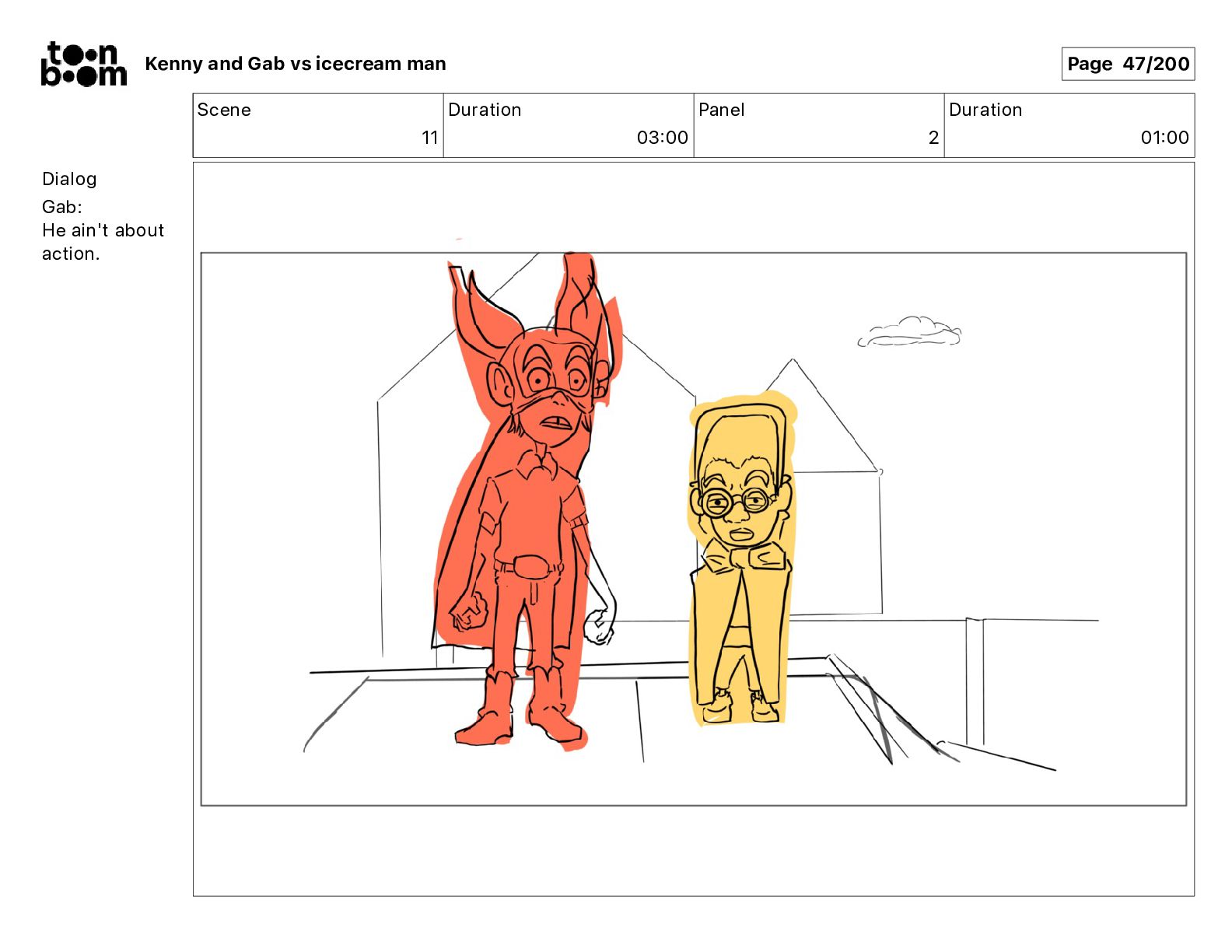Click the 'Scene' header label
Screen dimensions: 1232x952
point(224,110)
